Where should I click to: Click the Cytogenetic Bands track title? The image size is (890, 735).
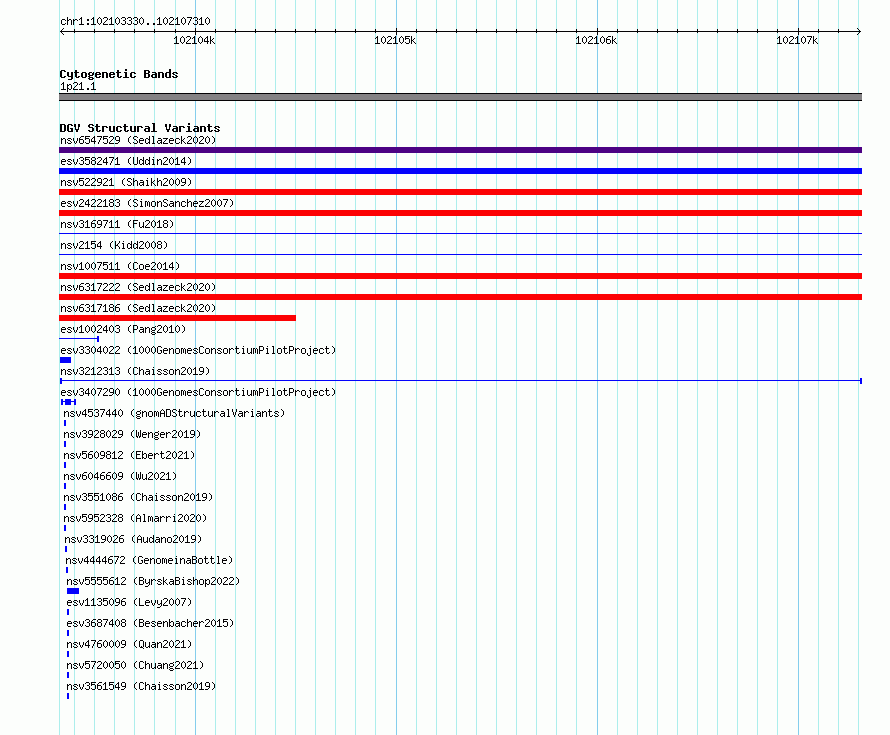coord(119,74)
